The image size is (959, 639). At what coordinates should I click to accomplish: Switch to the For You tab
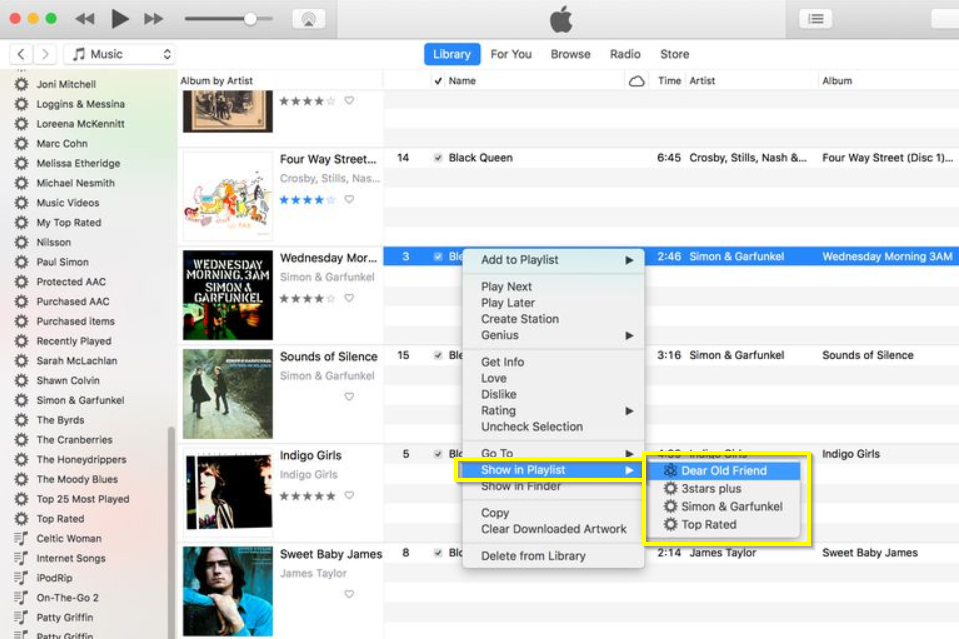511,54
